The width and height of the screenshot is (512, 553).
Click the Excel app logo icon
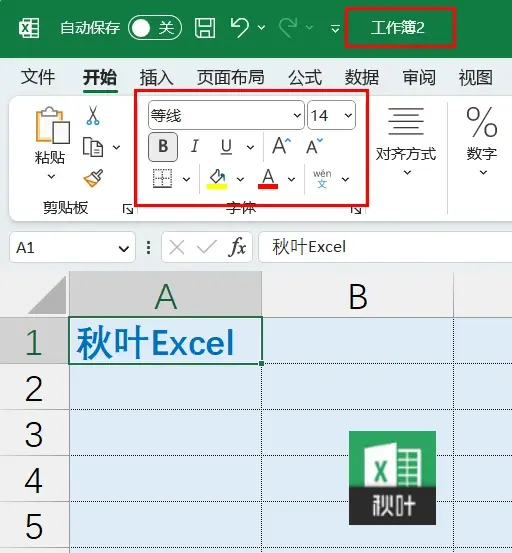[29, 28]
